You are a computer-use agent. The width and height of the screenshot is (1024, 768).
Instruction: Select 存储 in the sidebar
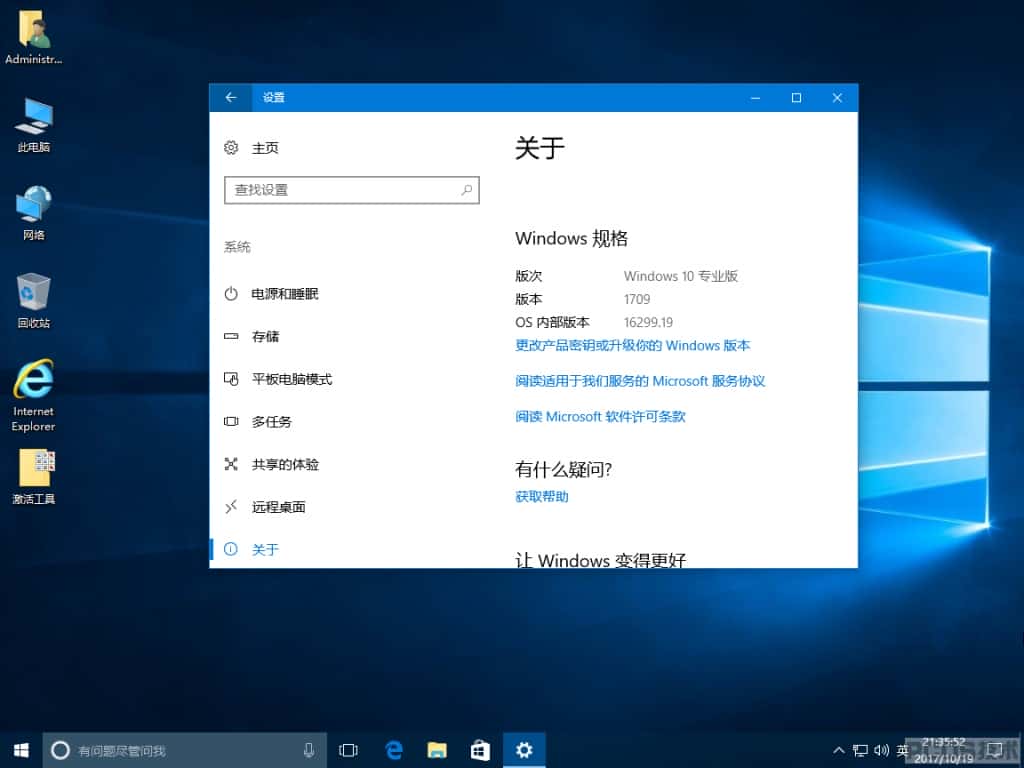pos(251,336)
